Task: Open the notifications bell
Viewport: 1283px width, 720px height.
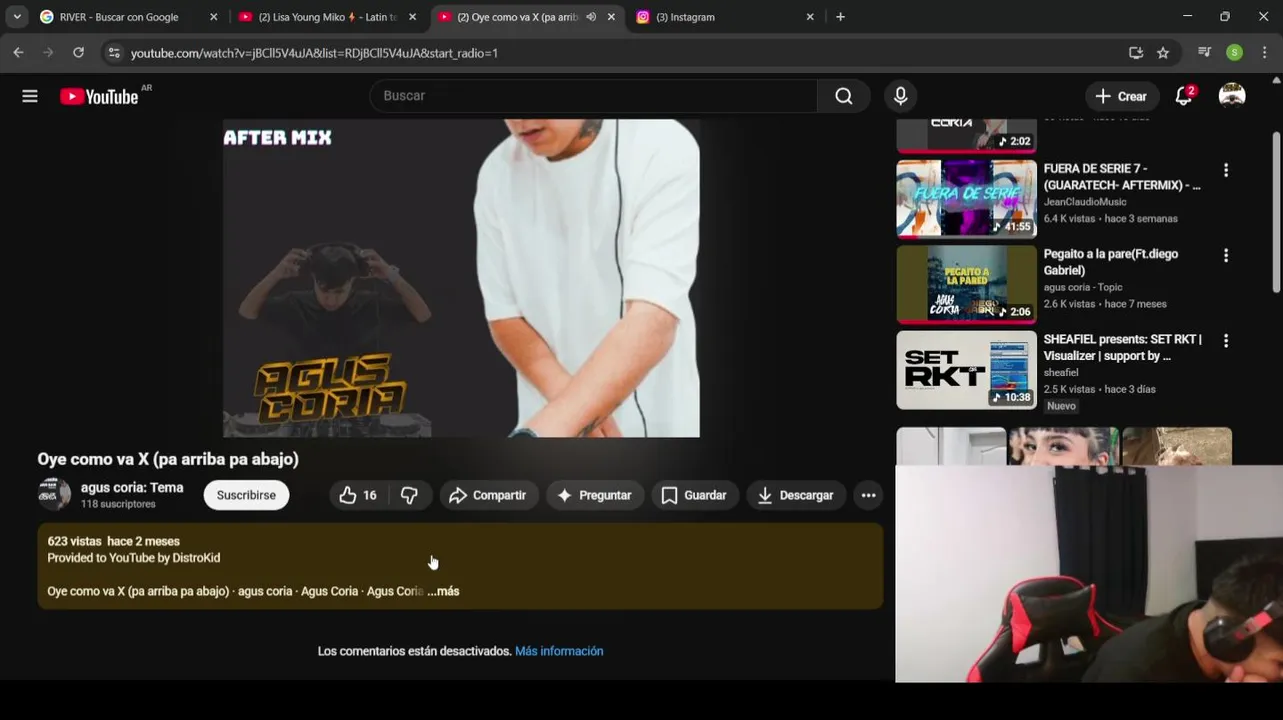Action: (x=1184, y=96)
